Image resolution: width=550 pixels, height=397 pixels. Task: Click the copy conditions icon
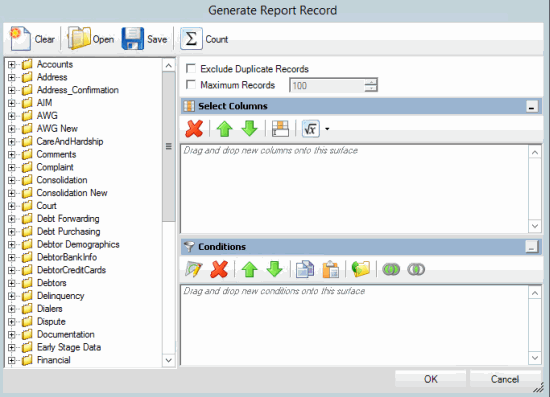(305, 269)
